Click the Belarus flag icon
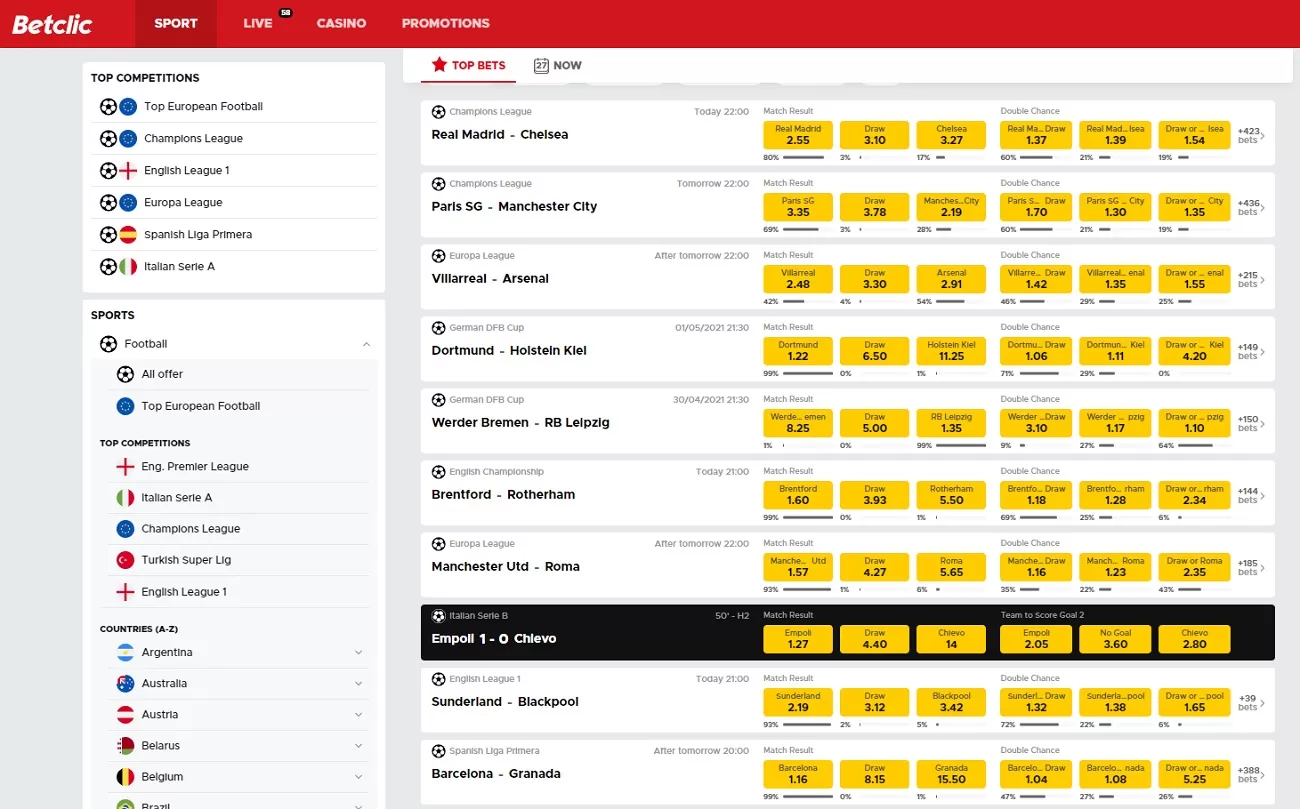Image resolution: width=1300 pixels, height=809 pixels. [x=125, y=745]
